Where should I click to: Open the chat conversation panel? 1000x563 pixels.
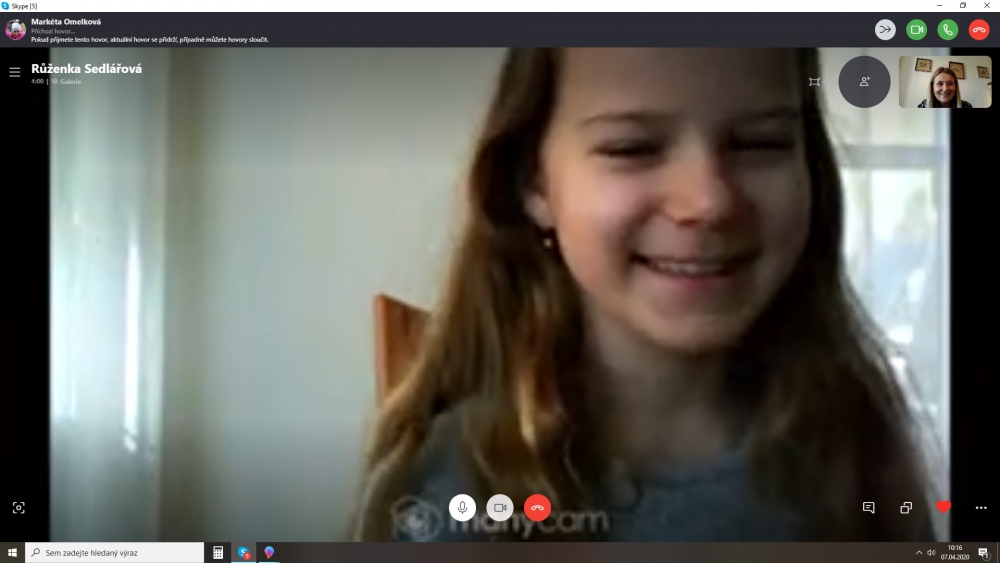click(x=869, y=508)
